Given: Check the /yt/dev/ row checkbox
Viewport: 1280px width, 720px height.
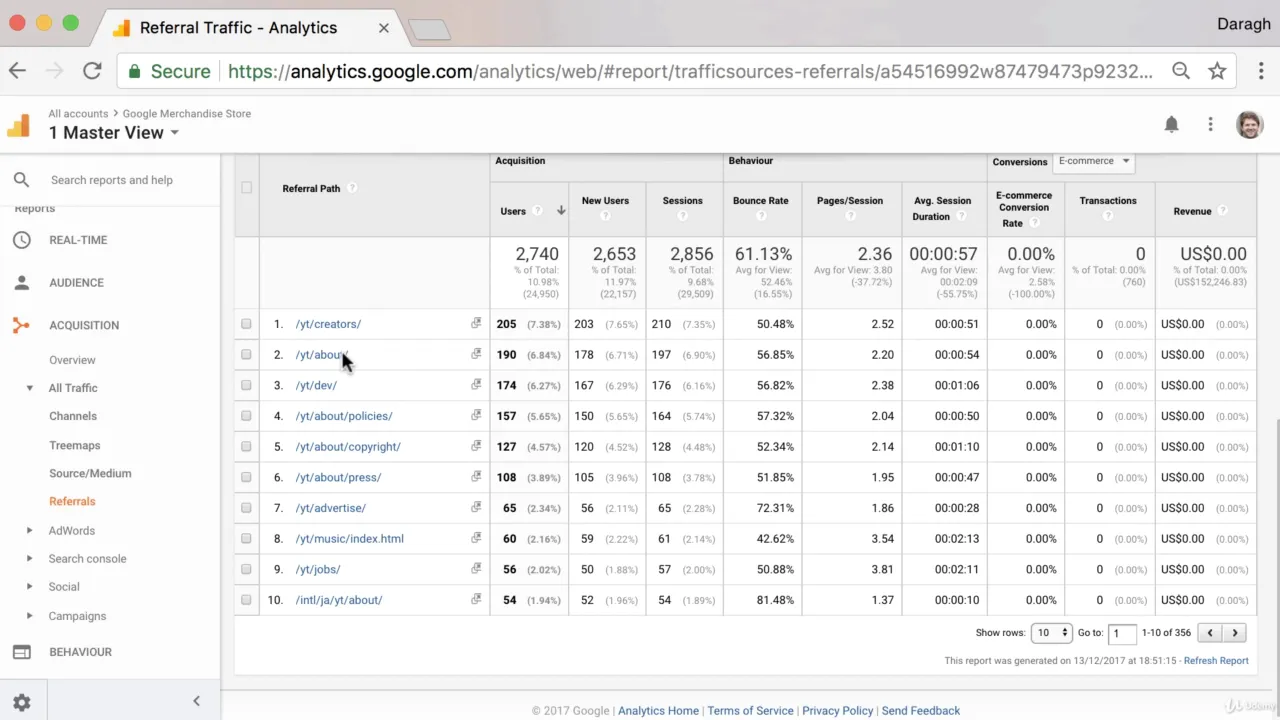Looking at the screenshot, I should coord(246,385).
